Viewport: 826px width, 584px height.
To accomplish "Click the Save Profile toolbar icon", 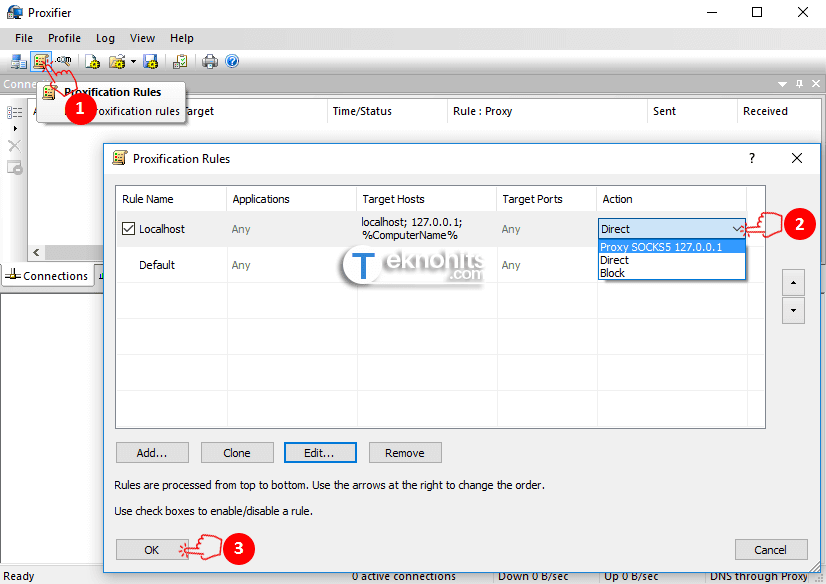I will coord(151,62).
